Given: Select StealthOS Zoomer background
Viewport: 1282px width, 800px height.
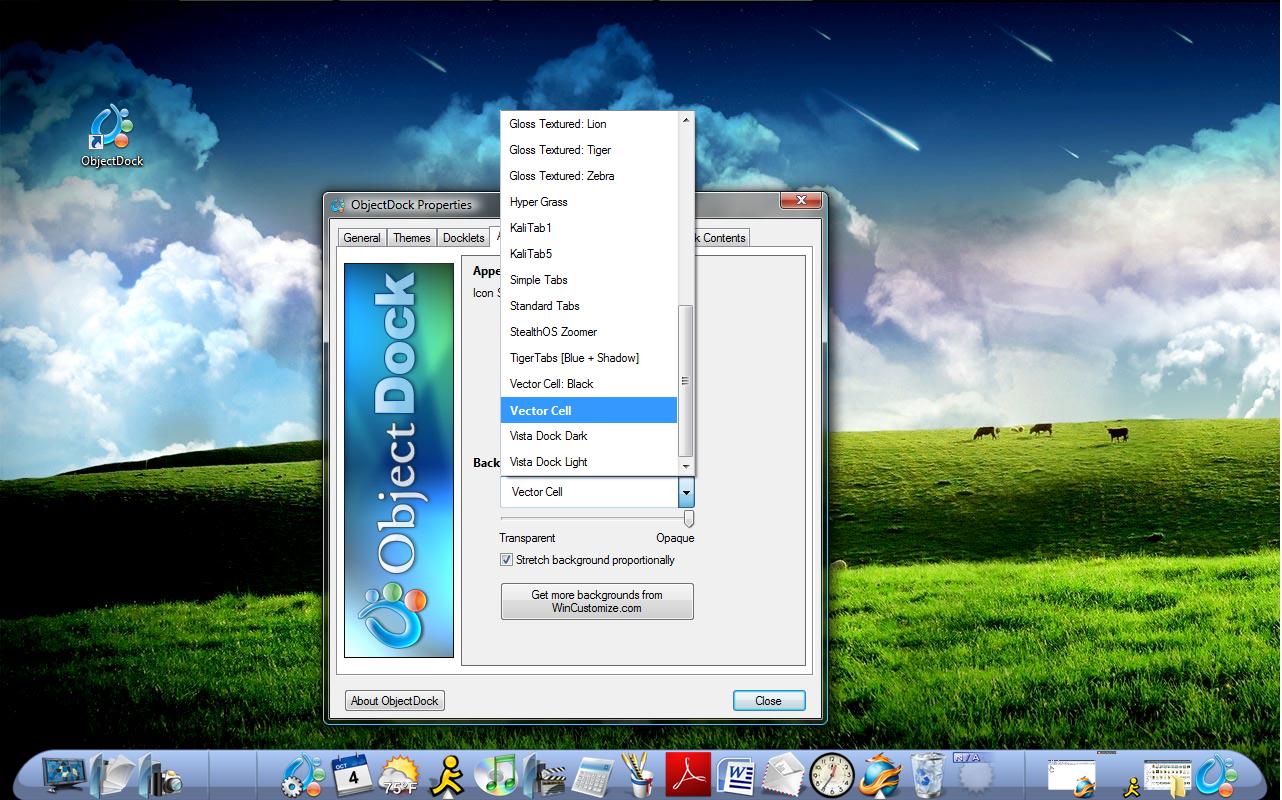Looking at the screenshot, I should 589,332.
